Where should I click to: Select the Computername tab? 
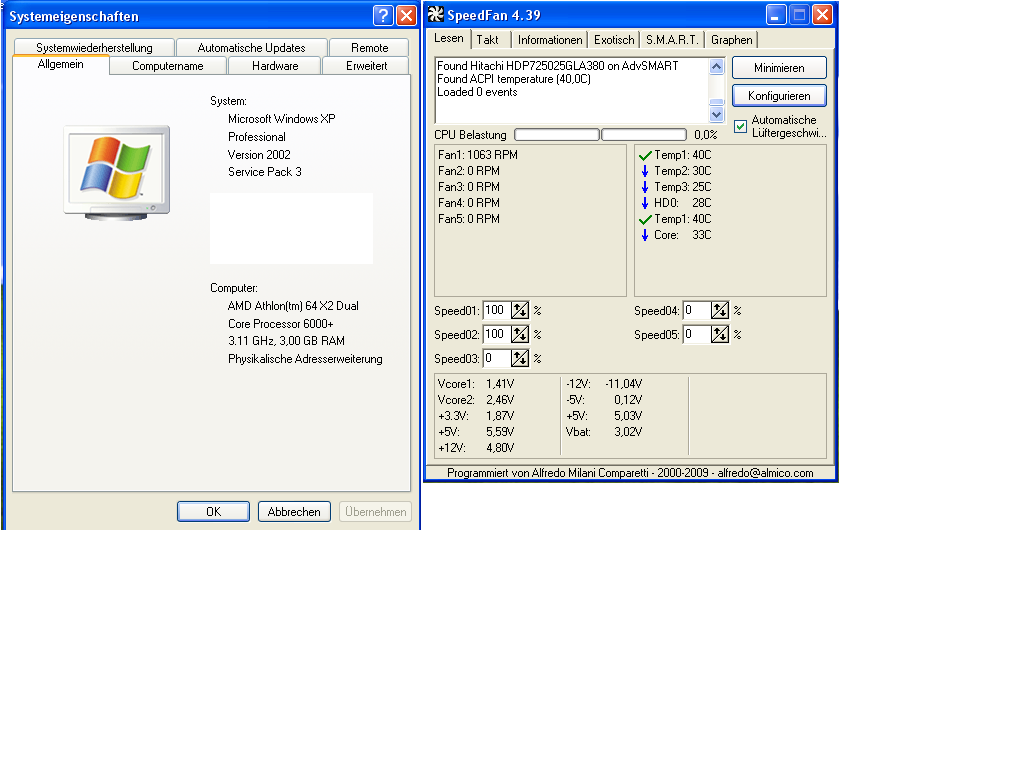168,66
